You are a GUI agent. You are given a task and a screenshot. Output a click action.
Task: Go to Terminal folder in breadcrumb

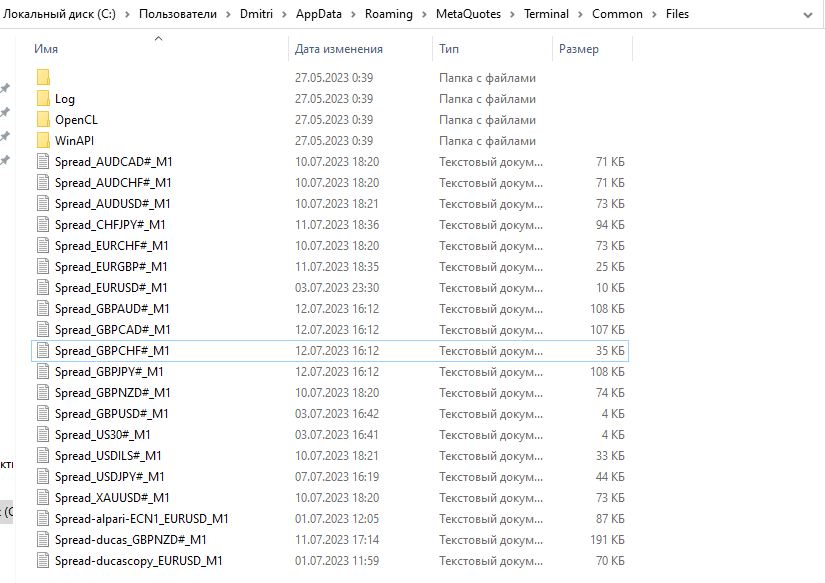pos(546,14)
